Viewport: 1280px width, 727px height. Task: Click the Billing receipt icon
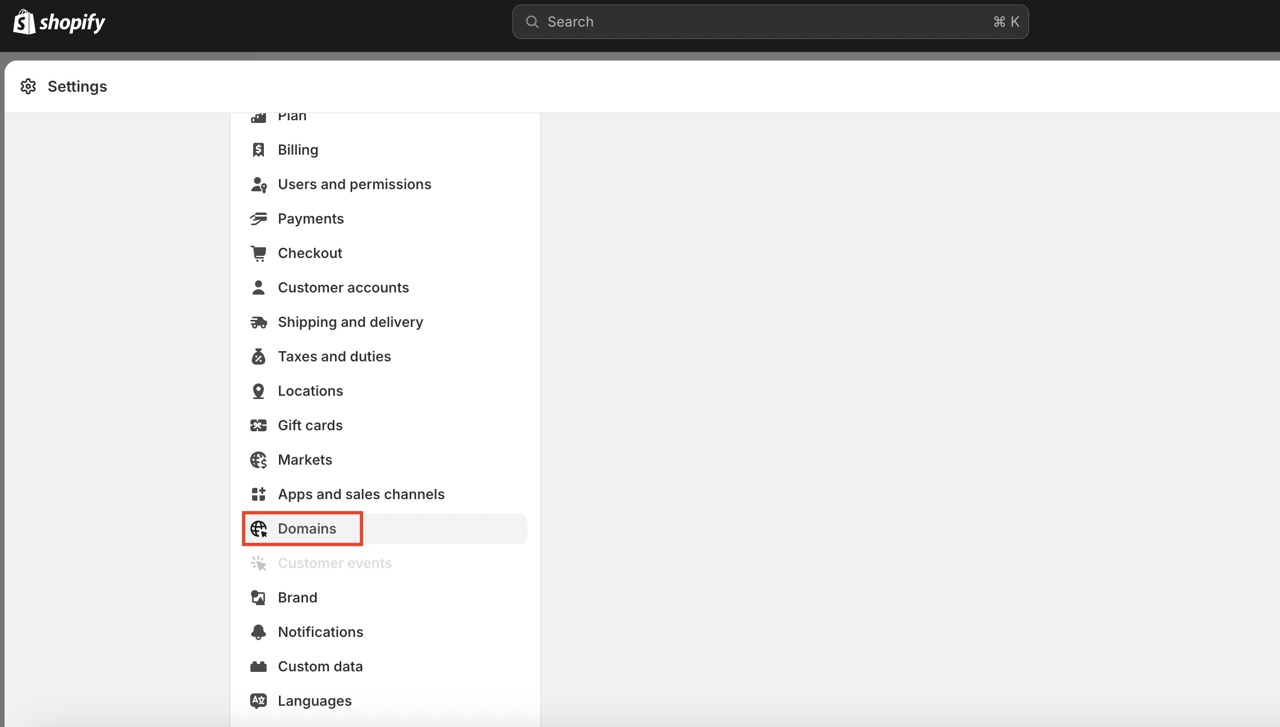click(259, 150)
